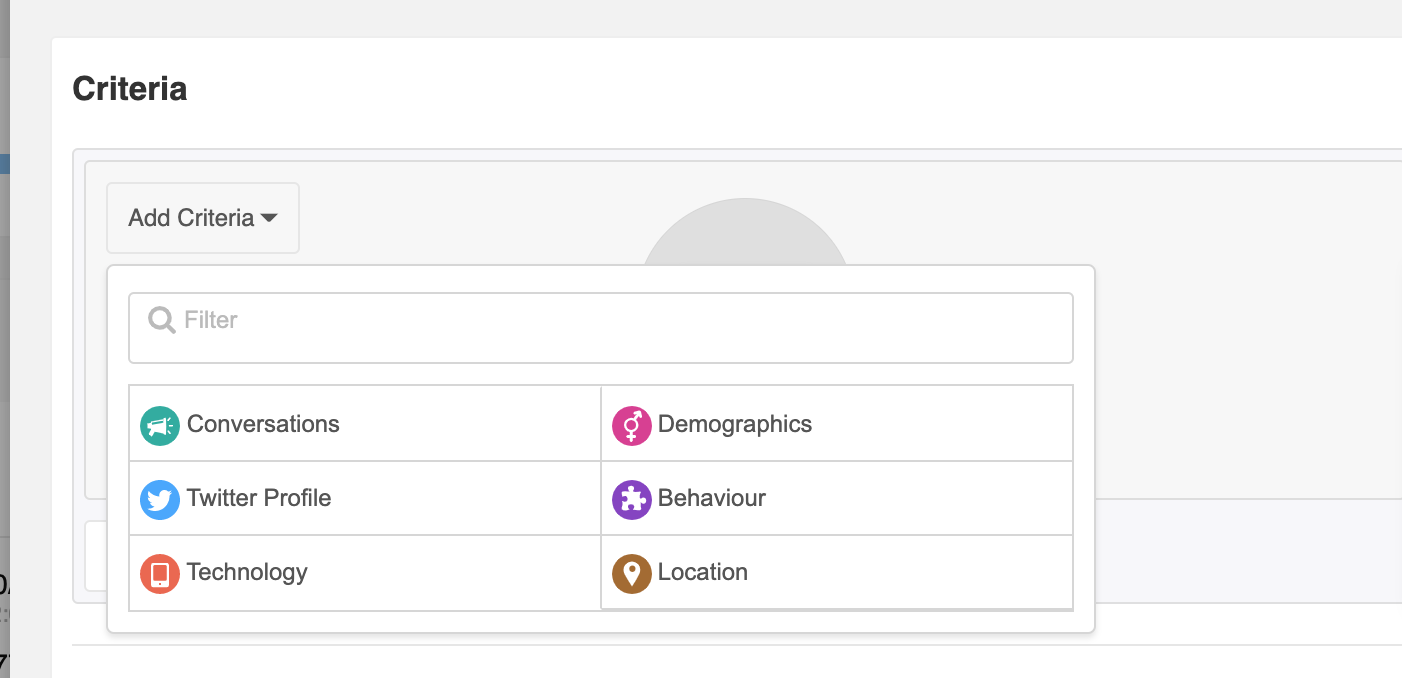
Task: Click the blue Twitter bird icon
Action: click(160, 500)
